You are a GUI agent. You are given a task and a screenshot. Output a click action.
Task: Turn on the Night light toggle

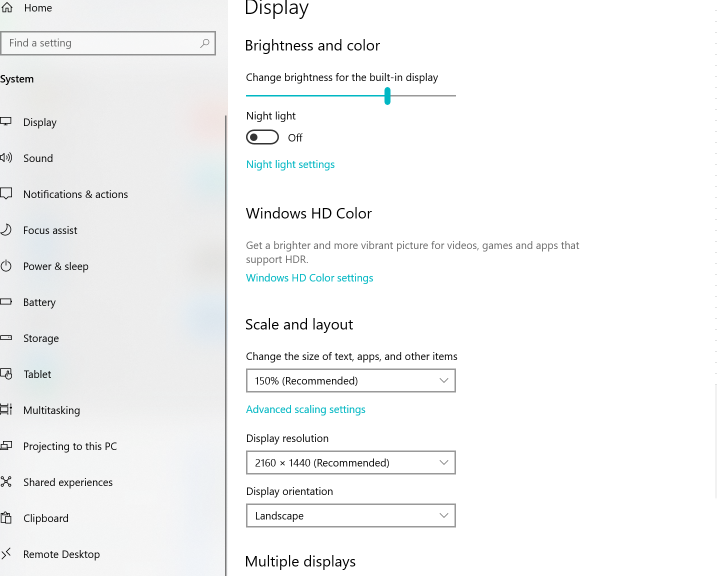coord(262,137)
